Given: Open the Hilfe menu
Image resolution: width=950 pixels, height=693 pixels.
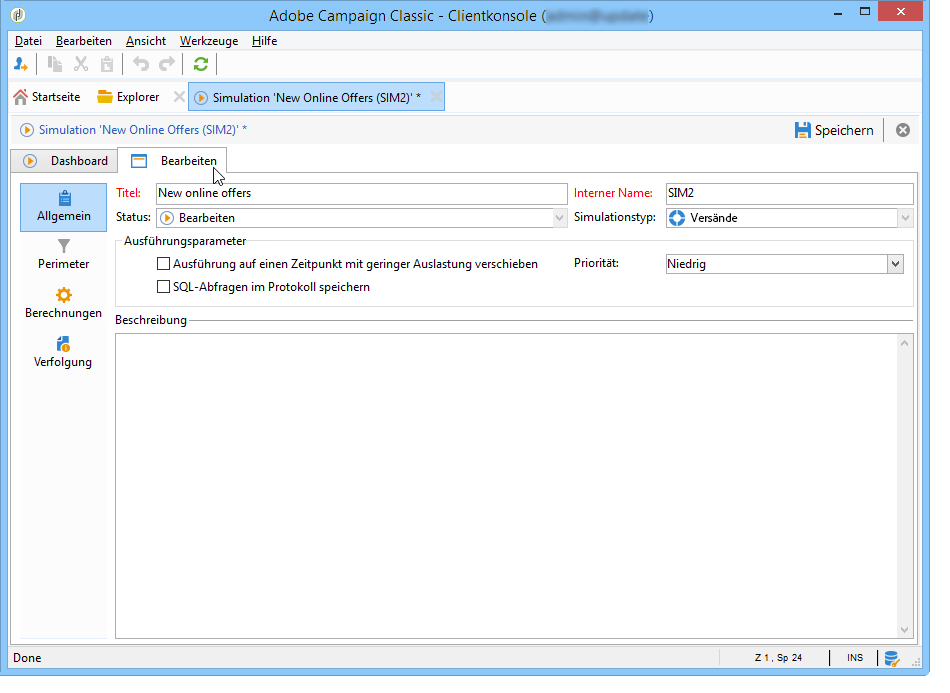Looking at the screenshot, I should pyautogui.click(x=265, y=41).
